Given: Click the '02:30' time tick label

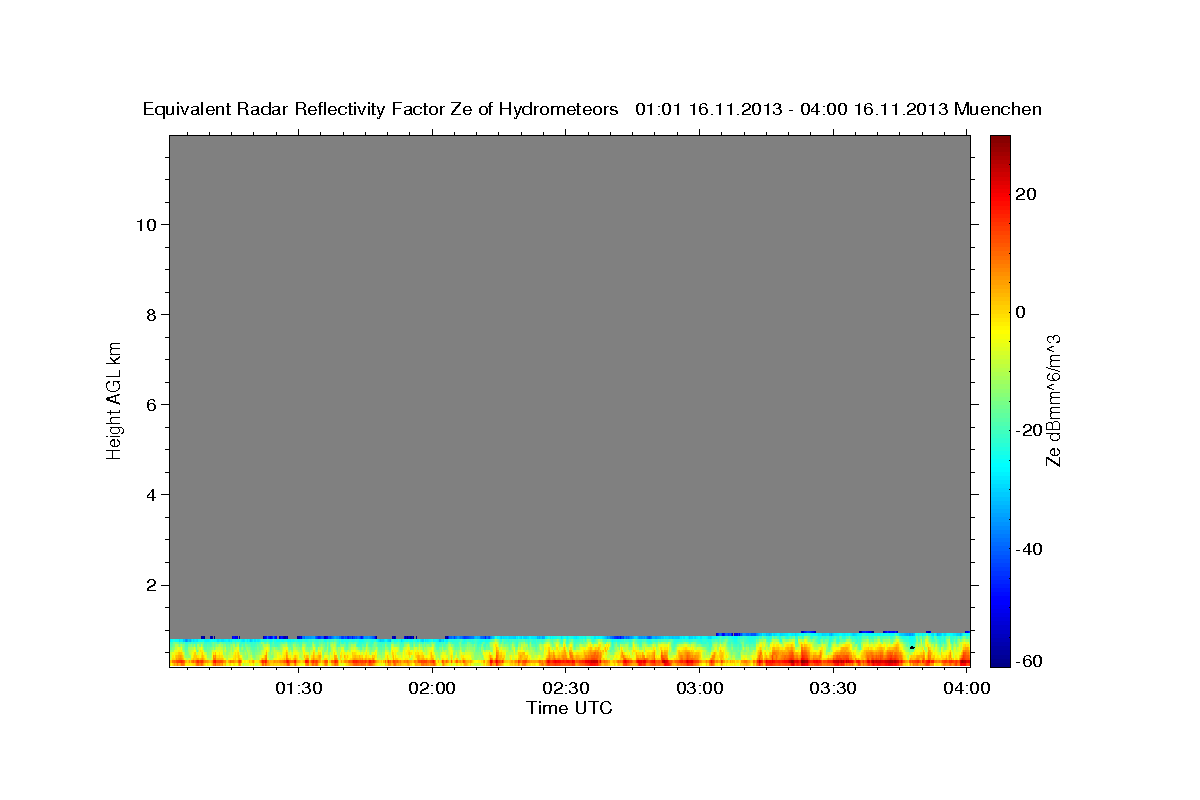Looking at the screenshot, I should (x=566, y=688).
